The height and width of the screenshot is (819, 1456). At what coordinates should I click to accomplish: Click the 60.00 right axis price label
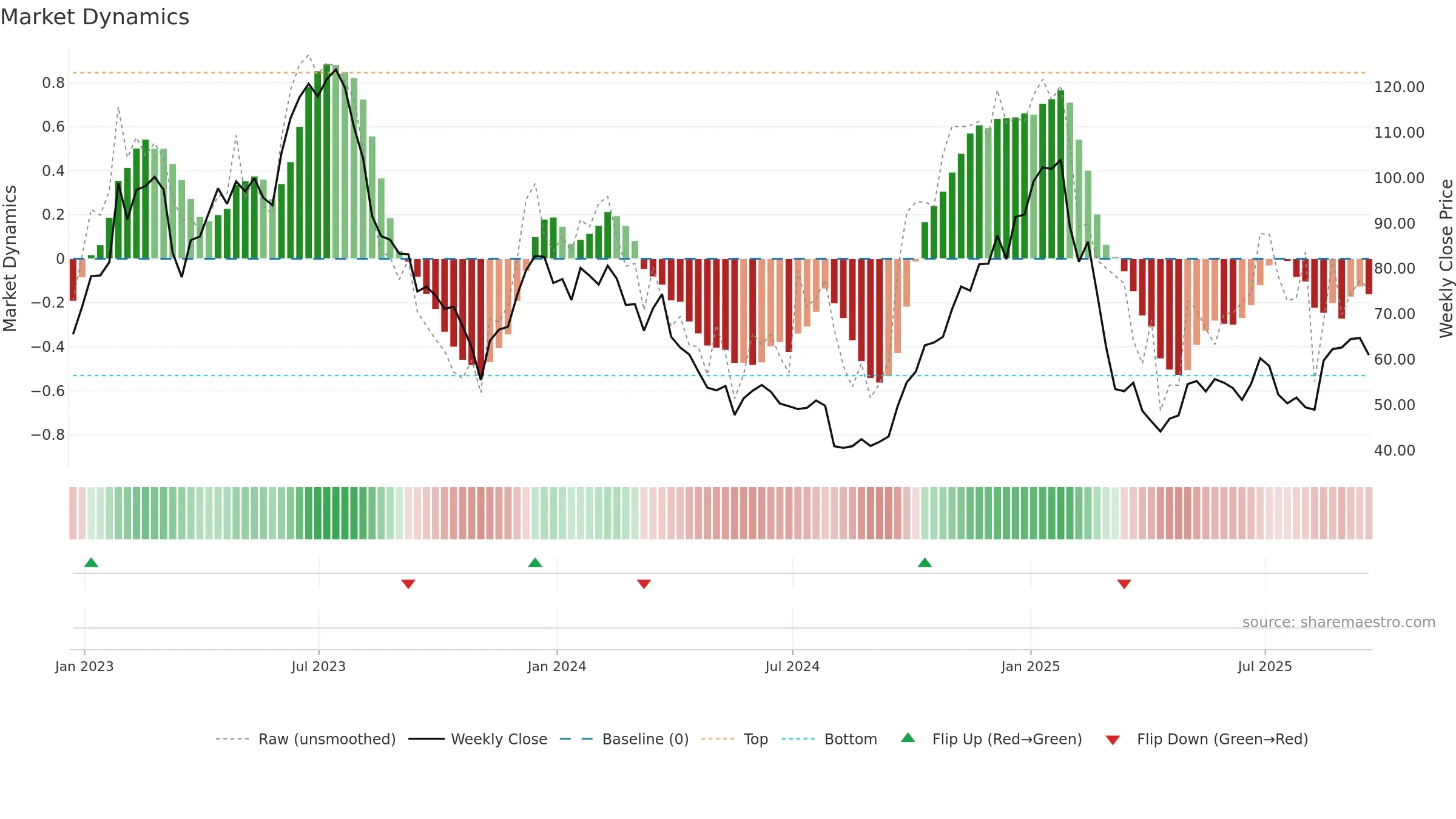(x=1395, y=359)
